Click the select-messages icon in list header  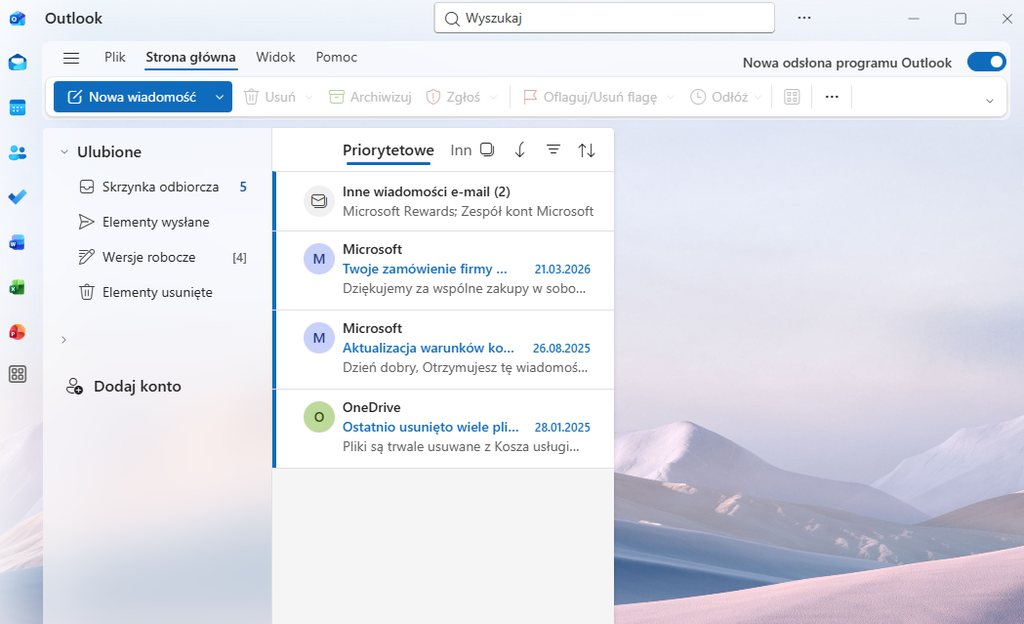coord(487,149)
